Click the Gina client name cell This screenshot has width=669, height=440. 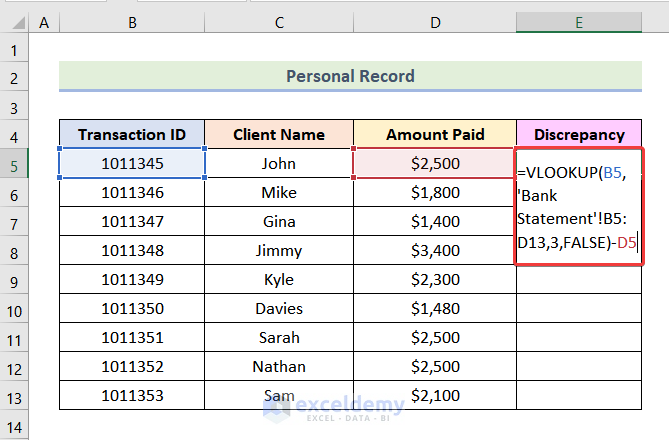[279, 221]
